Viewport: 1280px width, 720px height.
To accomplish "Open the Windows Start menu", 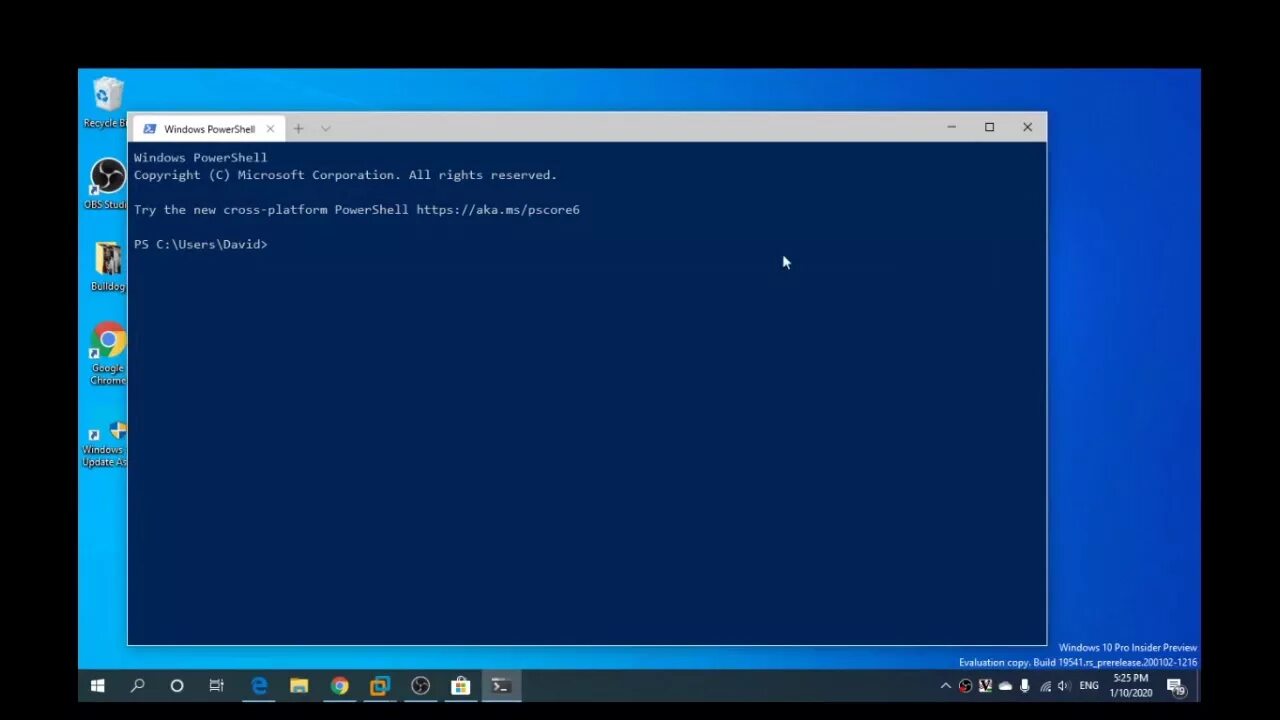I will pos(97,686).
